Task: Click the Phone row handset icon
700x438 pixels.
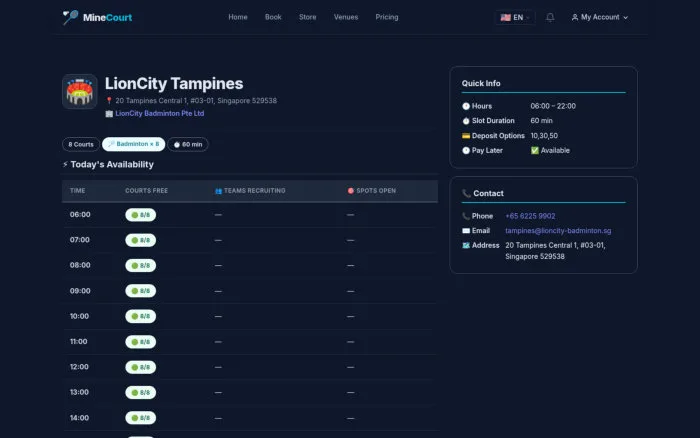Action: pos(466,216)
